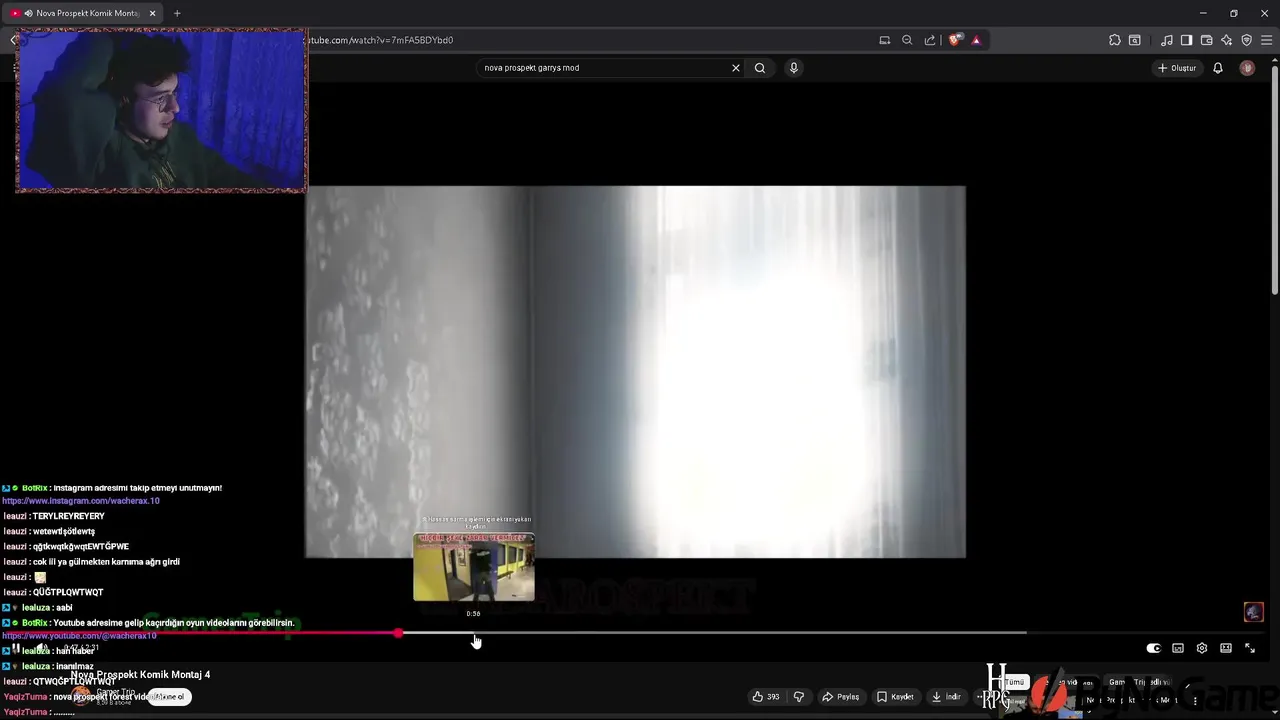
Task: Click the video title Nova Prospekt Komik Montaj 4
Action: pos(140,675)
